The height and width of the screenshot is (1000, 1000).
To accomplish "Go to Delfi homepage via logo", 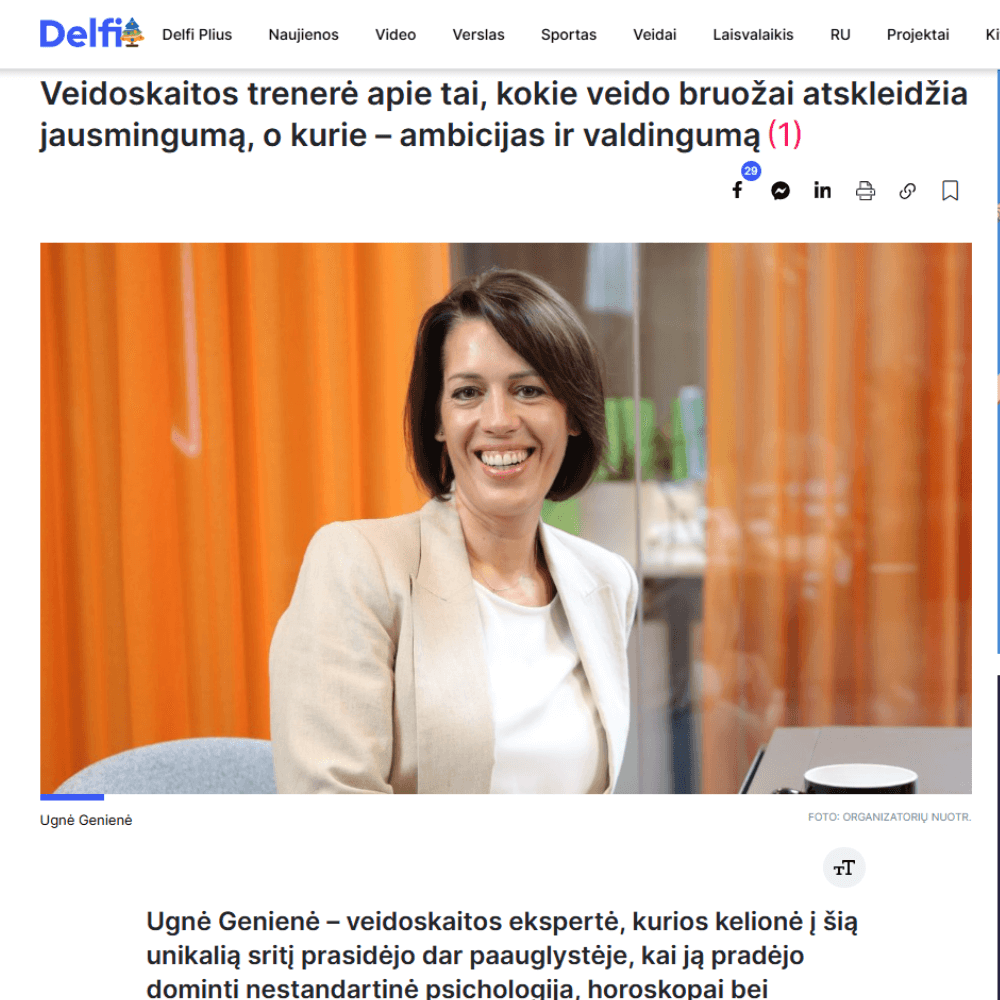I will pyautogui.click(x=91, y=33).
